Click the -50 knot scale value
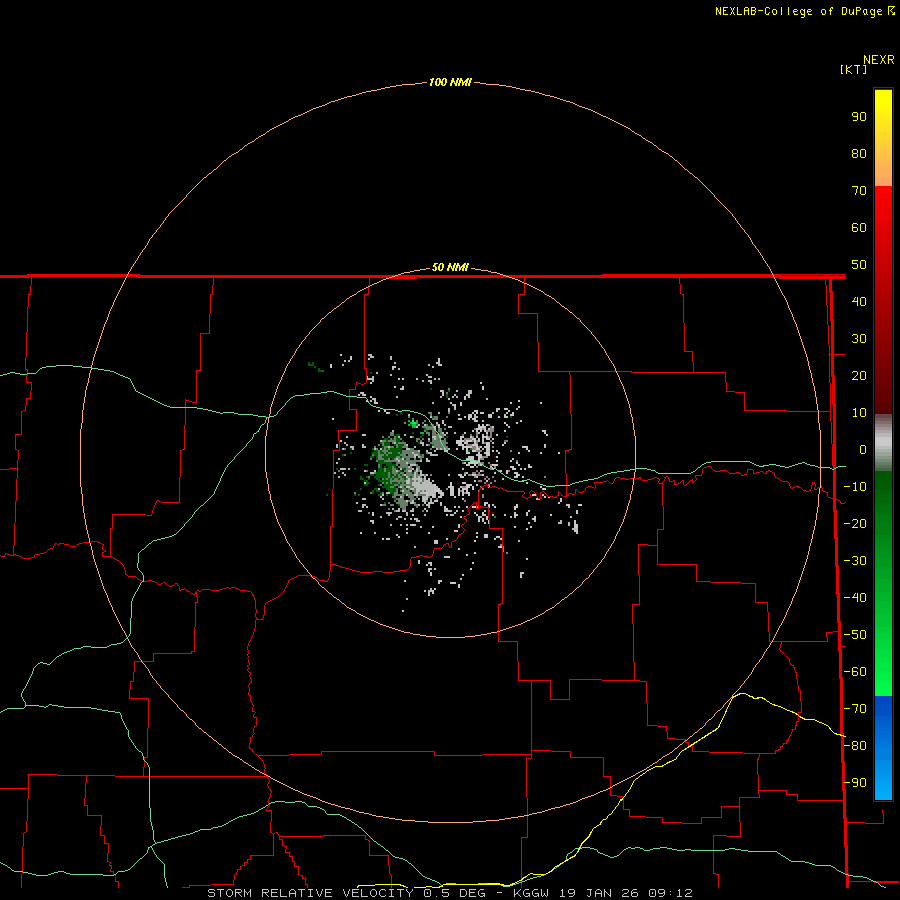900x900 pixels. 855,635
